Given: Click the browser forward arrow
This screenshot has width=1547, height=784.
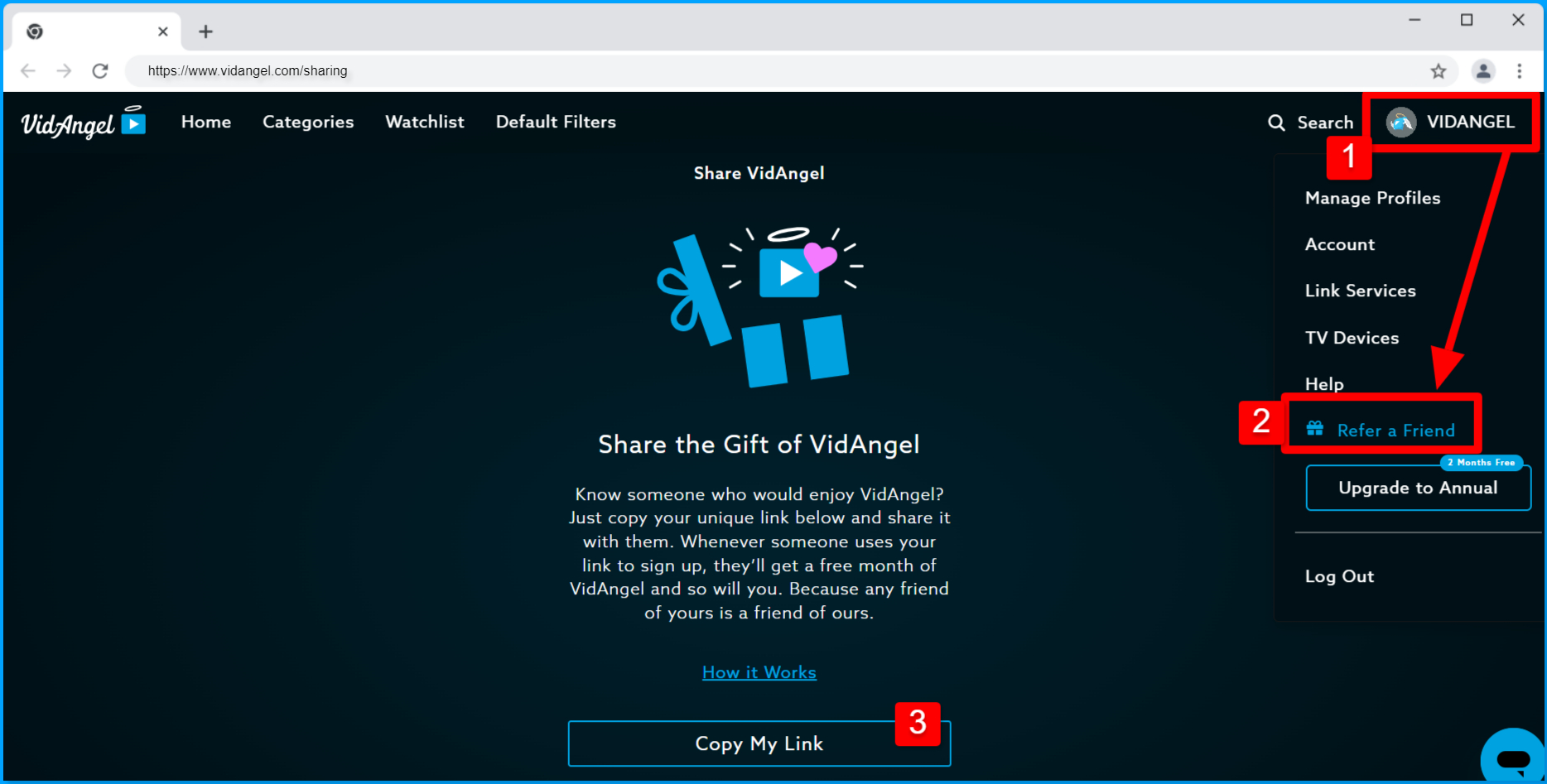Looking at the screenshot, I should (64, 71).
